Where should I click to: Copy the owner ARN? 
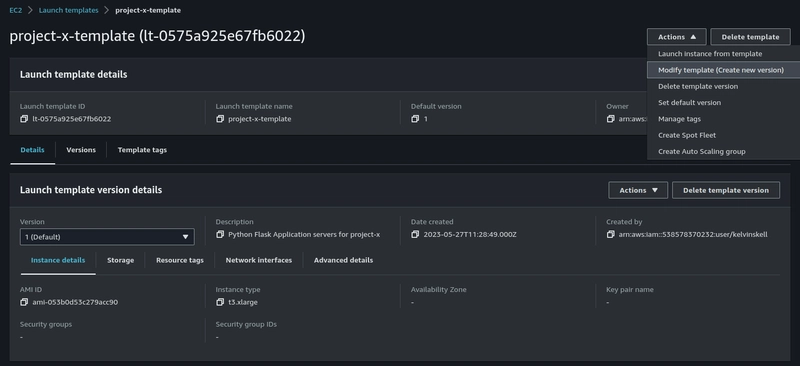[x=610, y=119]
